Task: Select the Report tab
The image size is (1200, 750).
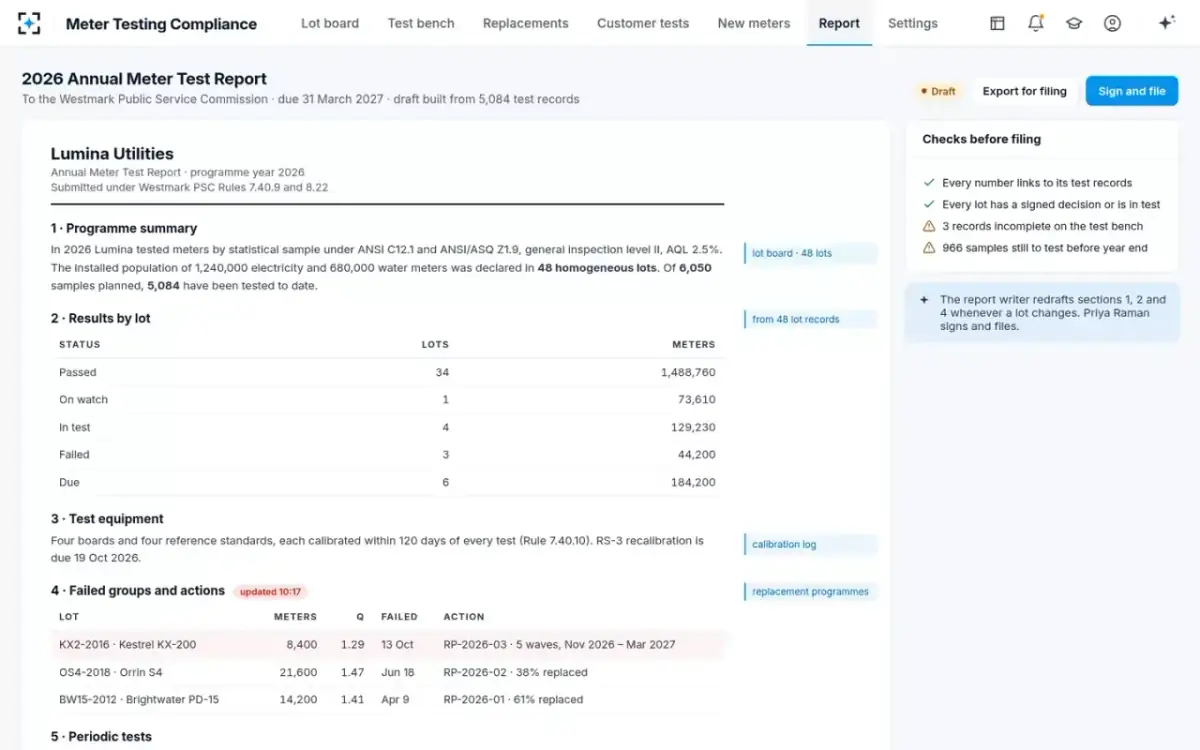Action: pos(839,23)
